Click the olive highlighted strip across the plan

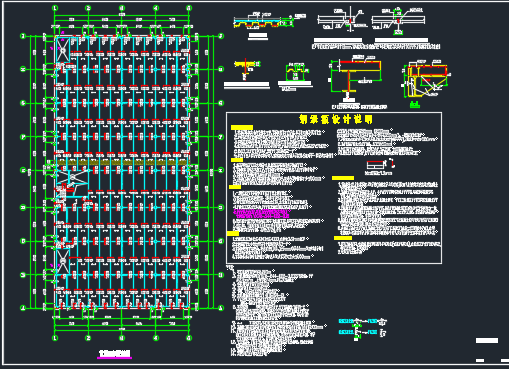[122, 162]
